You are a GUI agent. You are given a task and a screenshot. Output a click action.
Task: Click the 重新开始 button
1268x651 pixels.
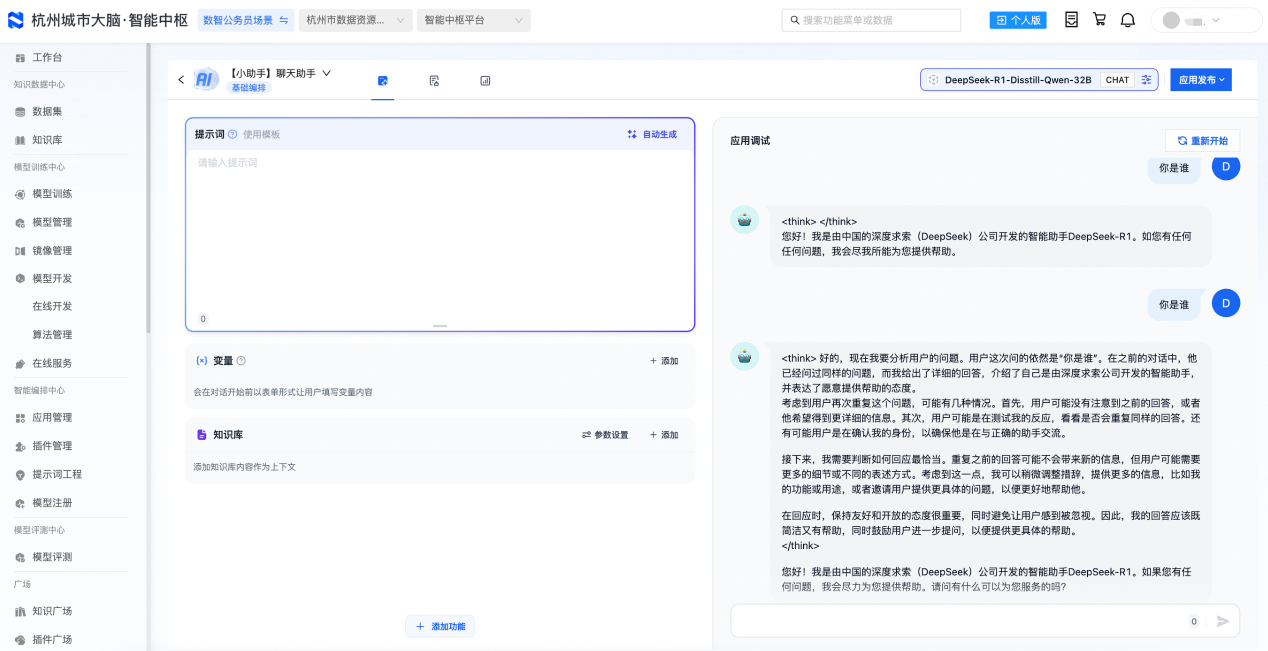1202,141
